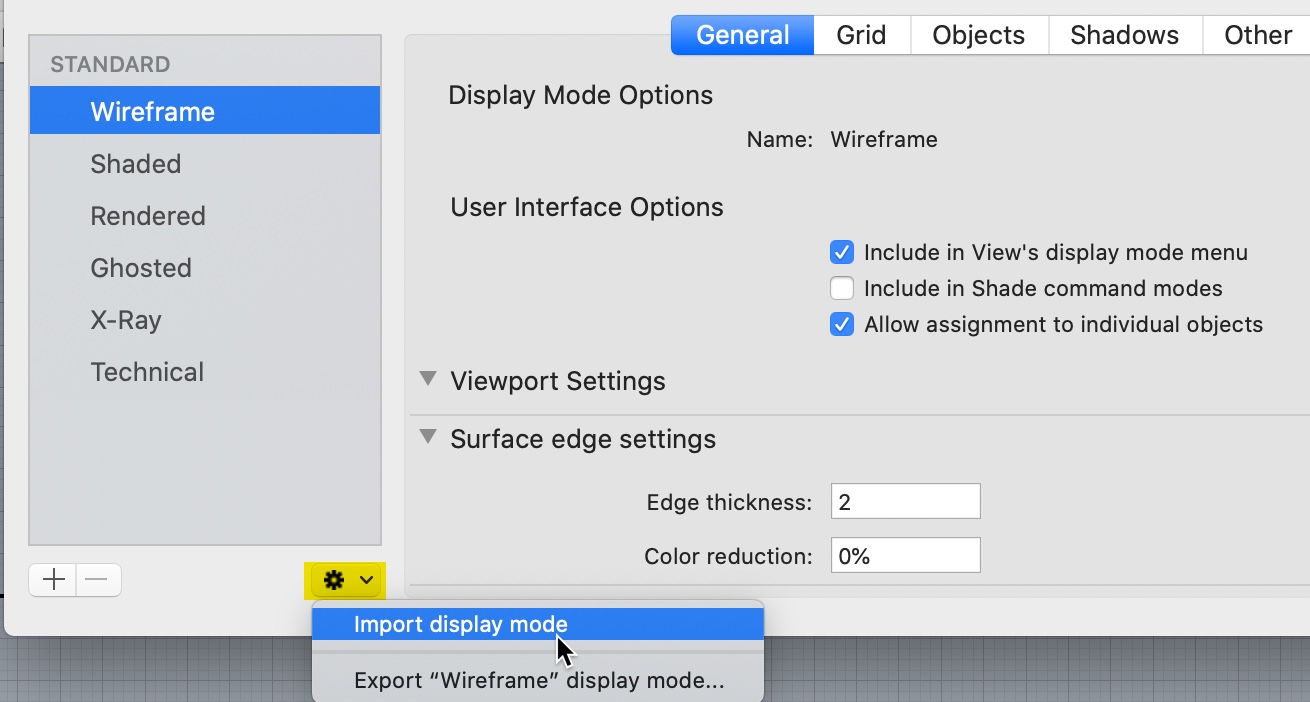This screenshot has width=1310, height=702.
Task: Open the Other tab
Action: [1257, 35]
